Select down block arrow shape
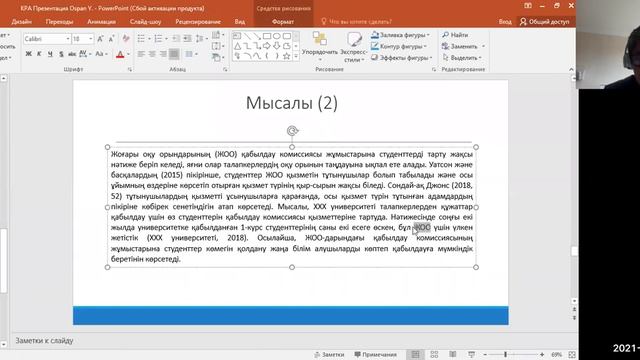 [276, 46]
